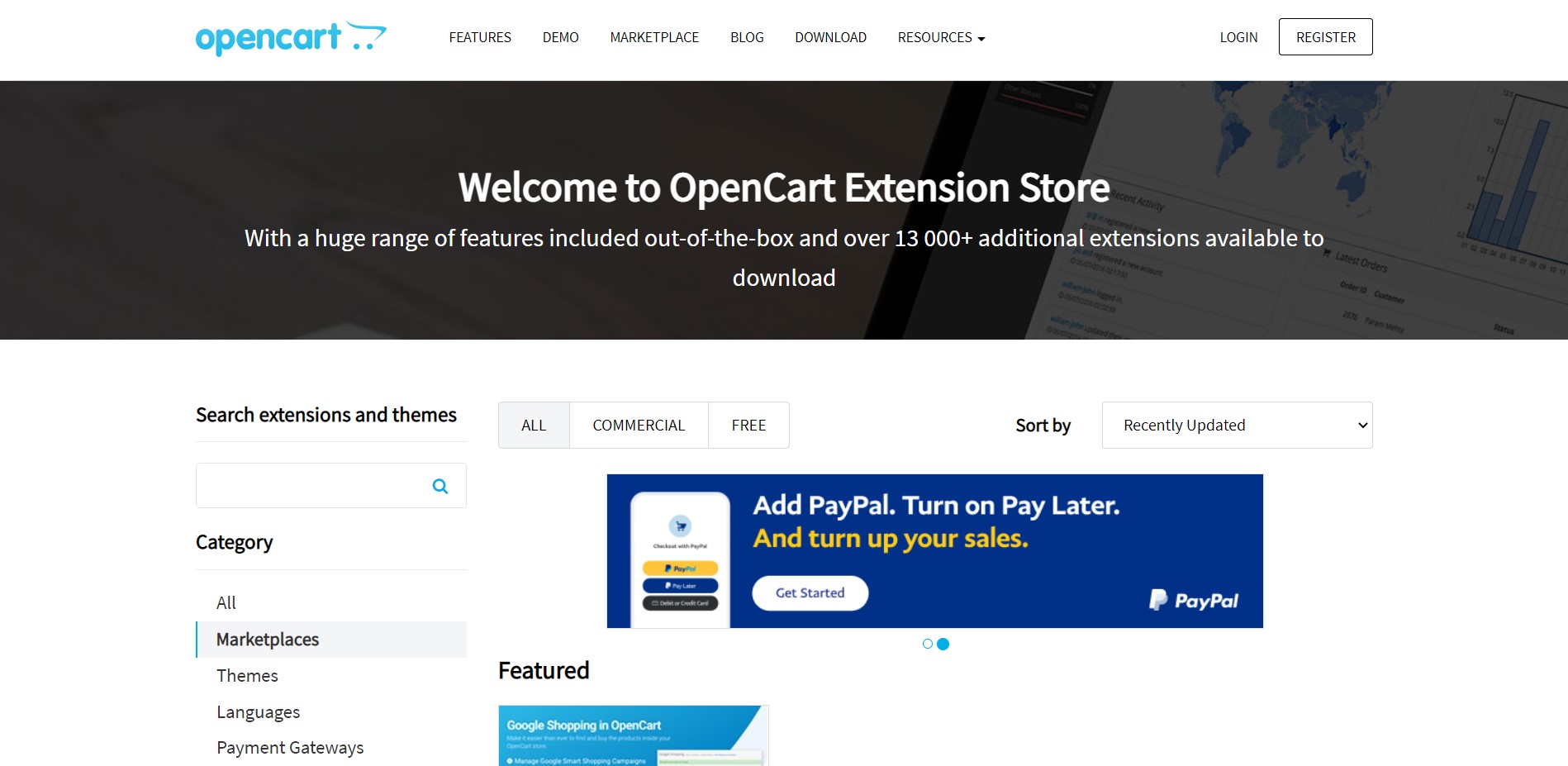1568x766 pixels.
Task: Open the Google Shopping in OpenCart thumbnail
Action: 634,735
